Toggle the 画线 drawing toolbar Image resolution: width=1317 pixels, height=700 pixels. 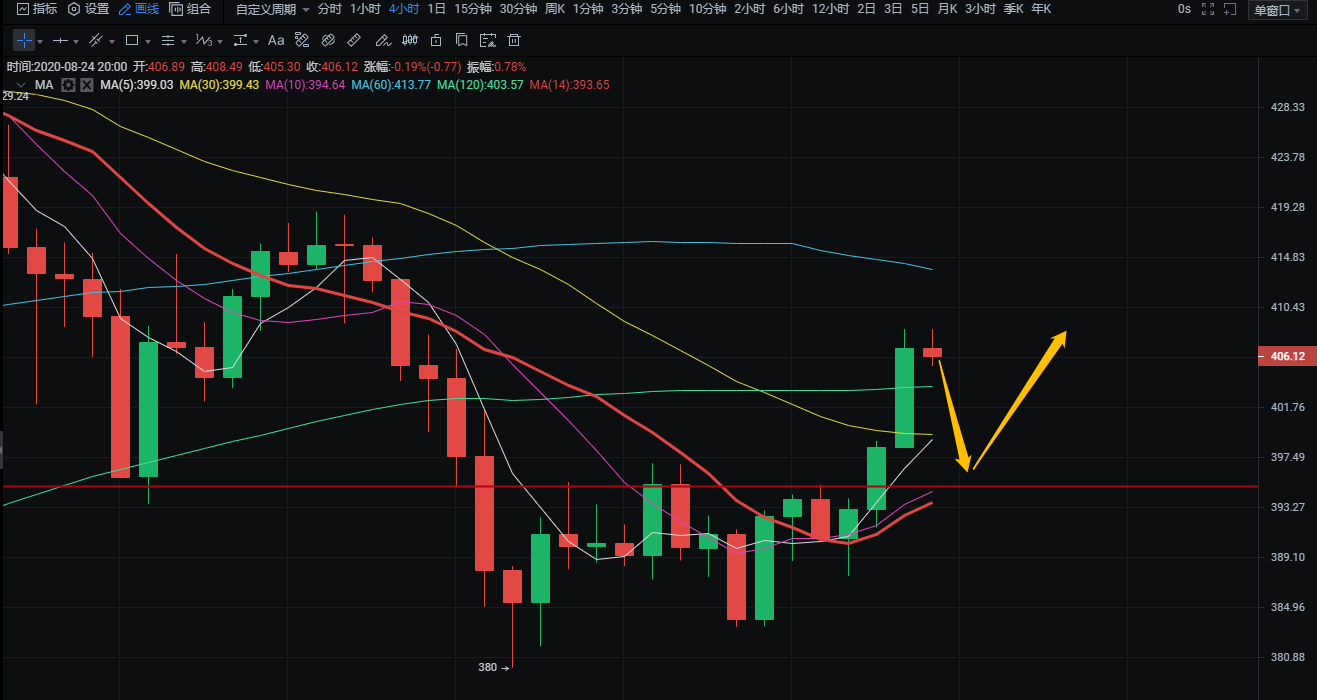(x=138, y=9)
